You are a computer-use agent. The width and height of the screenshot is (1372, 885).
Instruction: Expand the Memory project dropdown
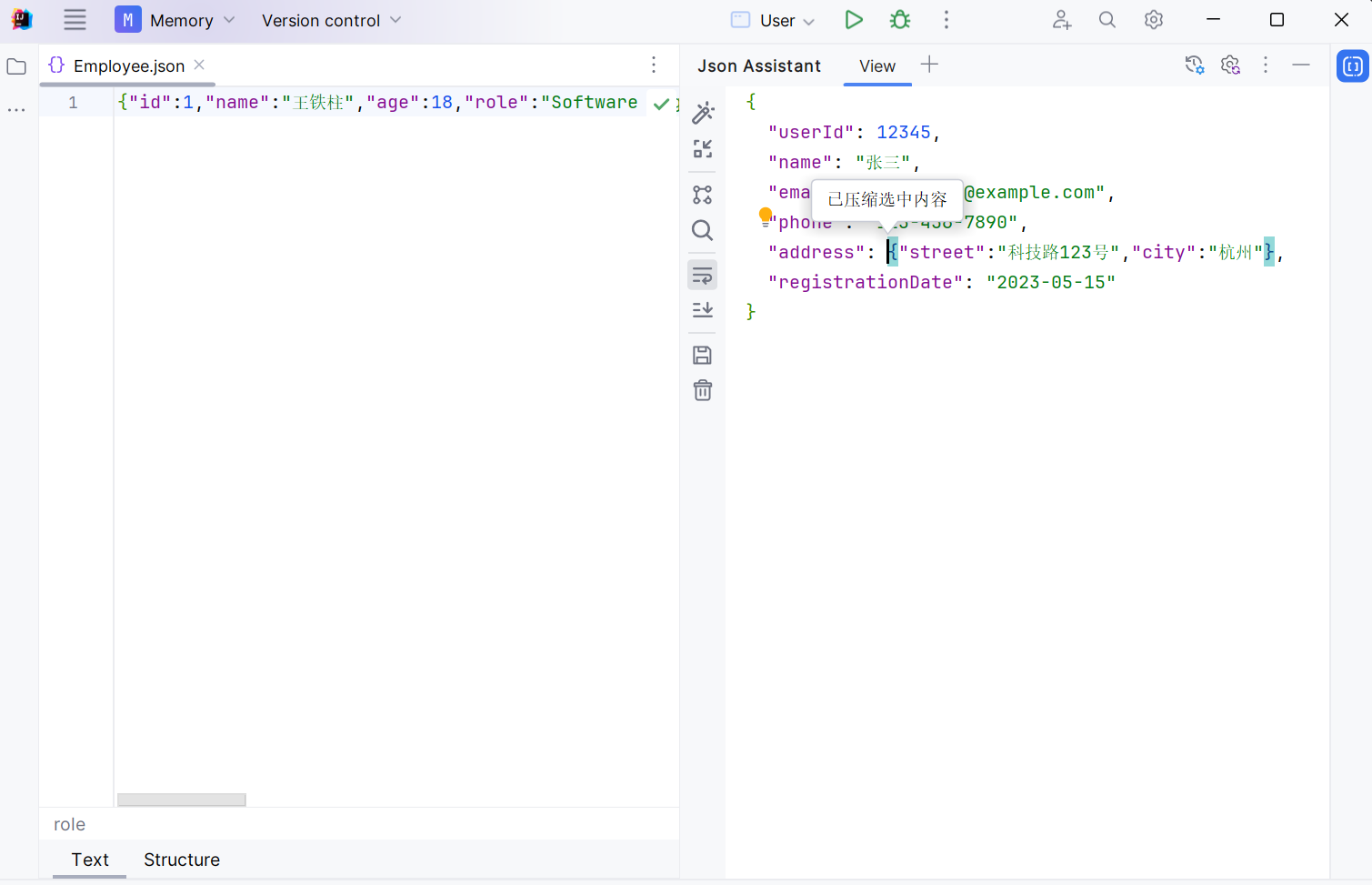coord(175,20)
